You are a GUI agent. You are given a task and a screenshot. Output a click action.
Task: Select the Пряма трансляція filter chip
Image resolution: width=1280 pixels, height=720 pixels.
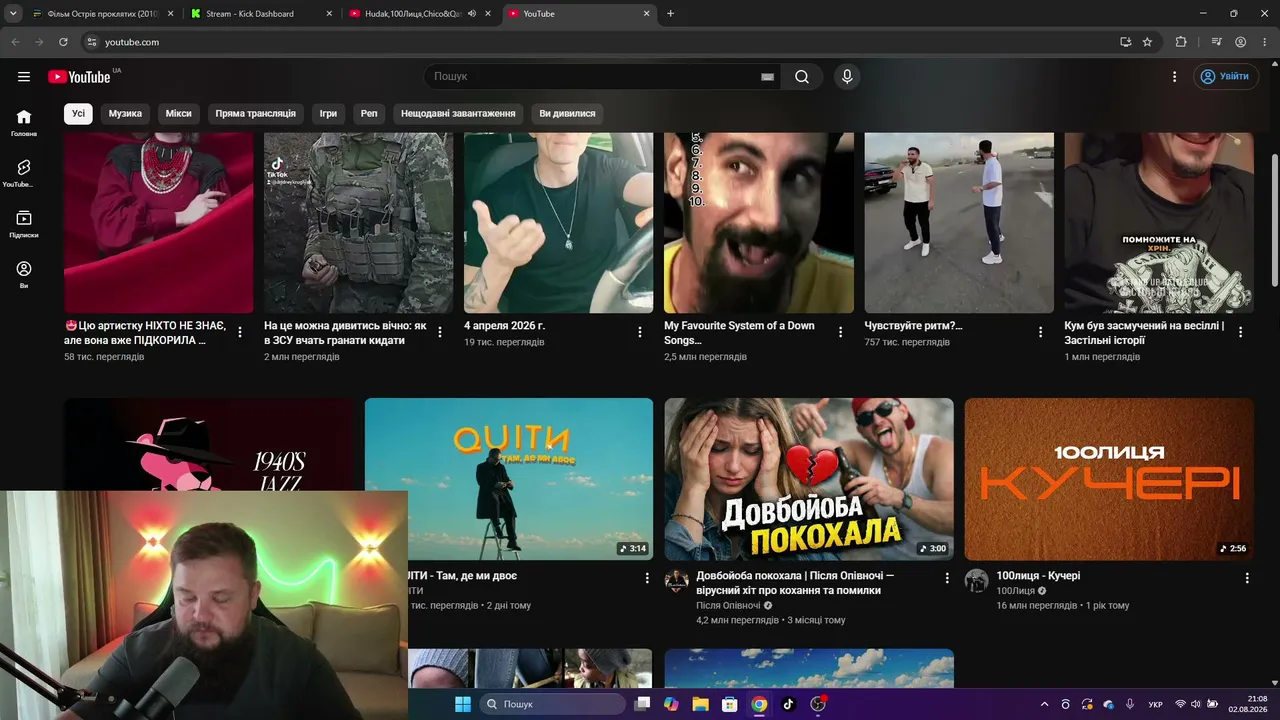point(255,114)
